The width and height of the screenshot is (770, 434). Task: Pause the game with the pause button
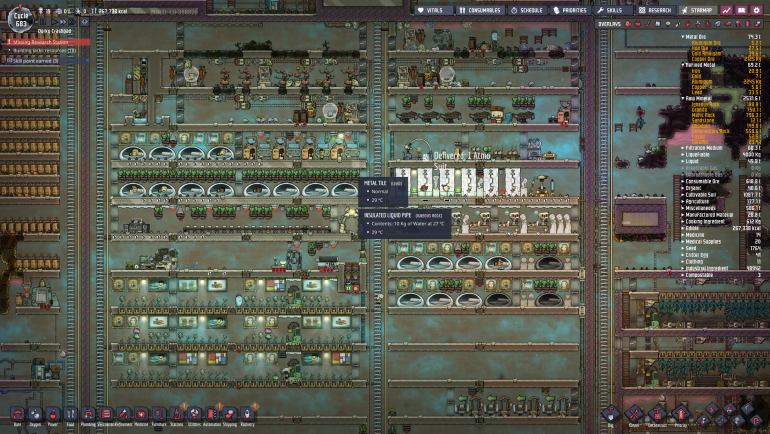click(x=43, y=22)
